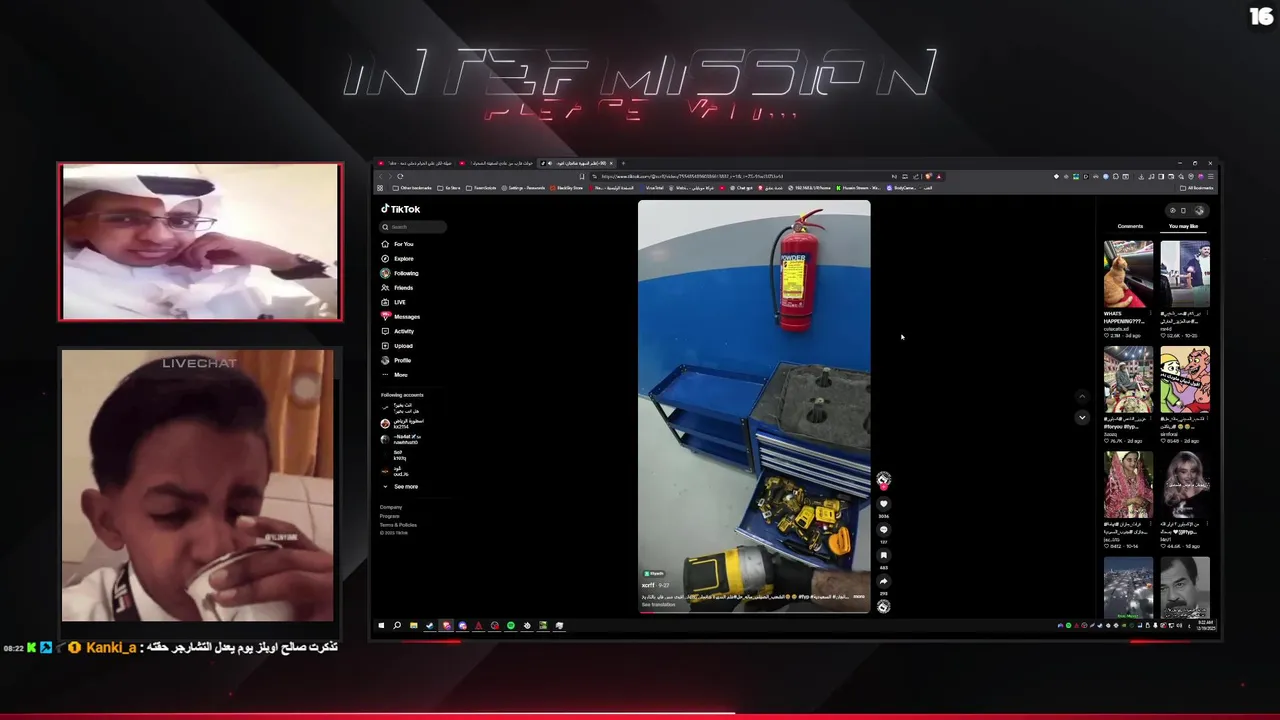This screenshot has width=1280, height=720.
Task: Open the spinning sound disc icon
Action: [883, 606]
